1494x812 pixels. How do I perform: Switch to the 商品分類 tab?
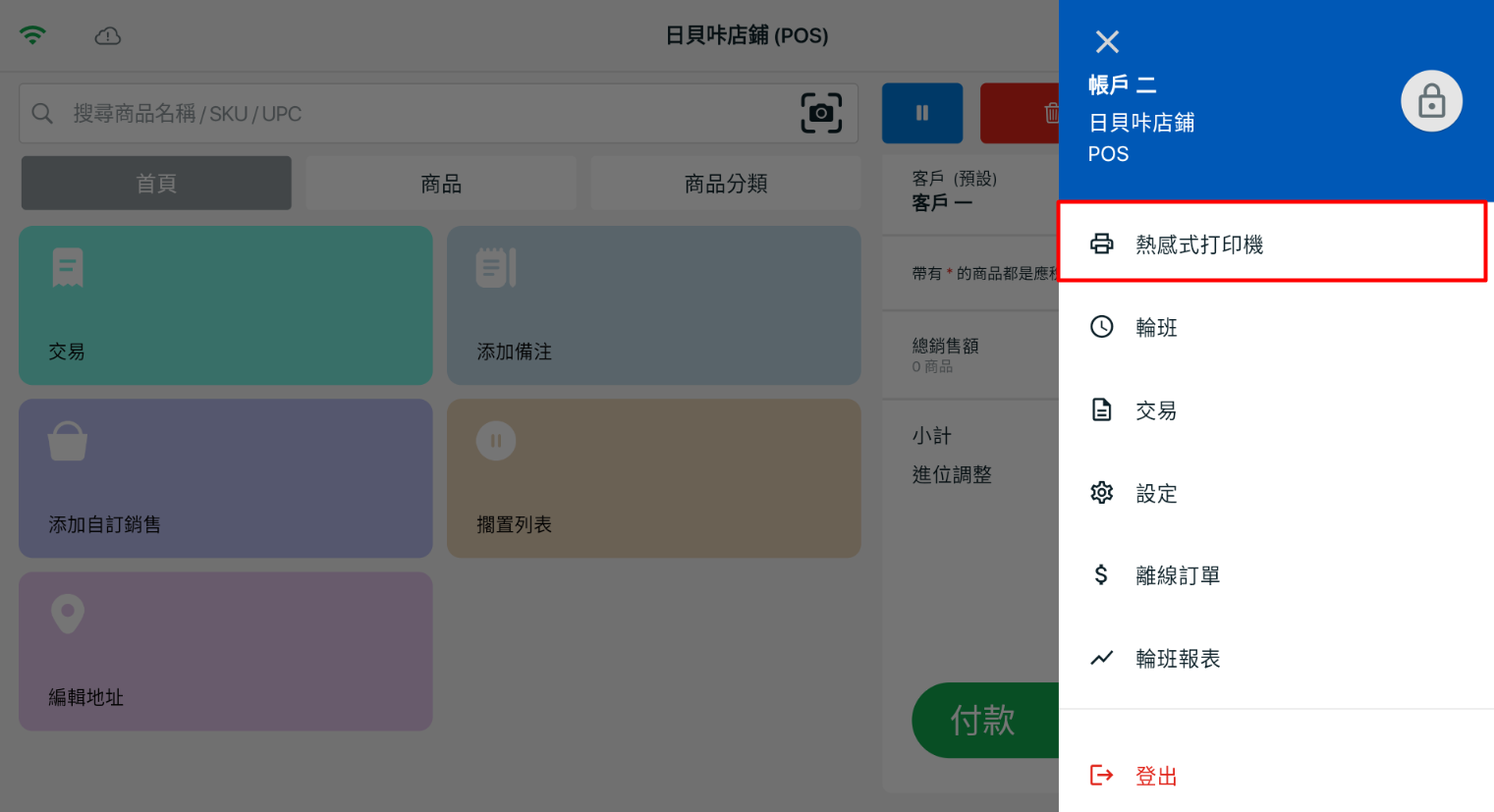(725, 184)
